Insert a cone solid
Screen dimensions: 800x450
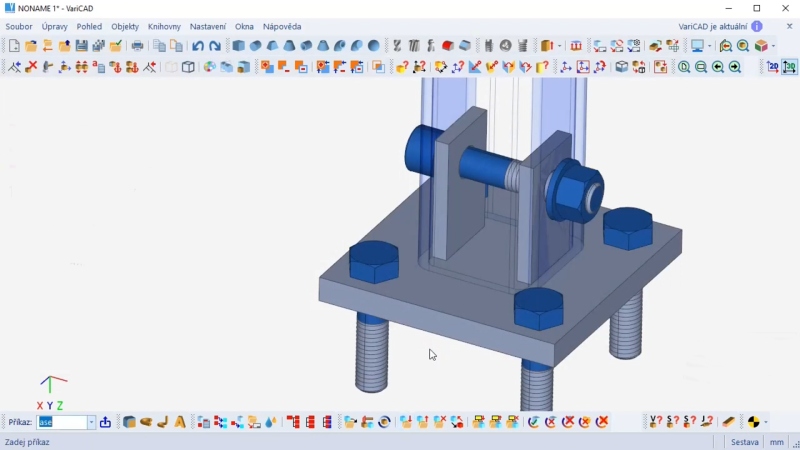coord(289,46)
